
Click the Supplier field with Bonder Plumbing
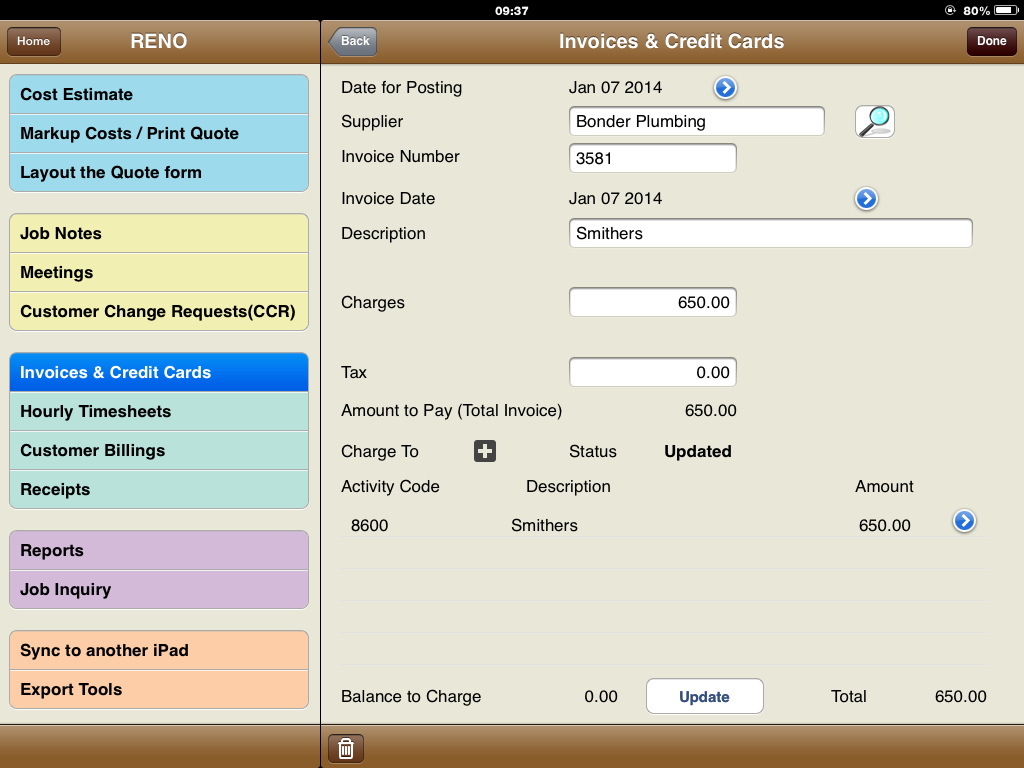[x=696, y=121]
